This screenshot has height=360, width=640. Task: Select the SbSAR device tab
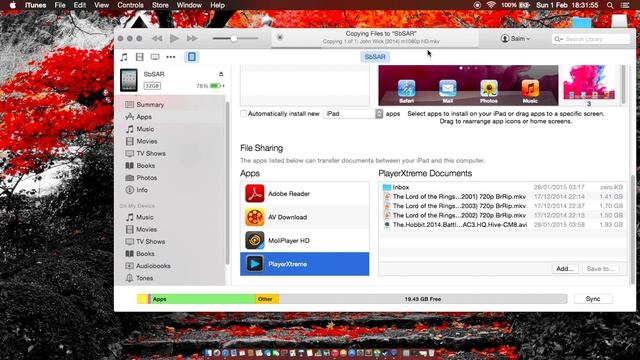[375, 57]
